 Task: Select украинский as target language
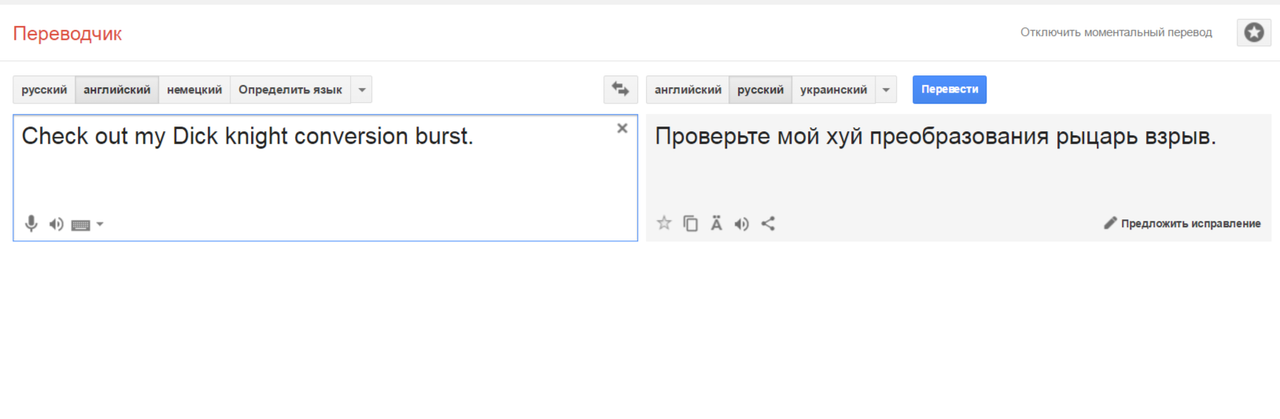coord(834,89)
